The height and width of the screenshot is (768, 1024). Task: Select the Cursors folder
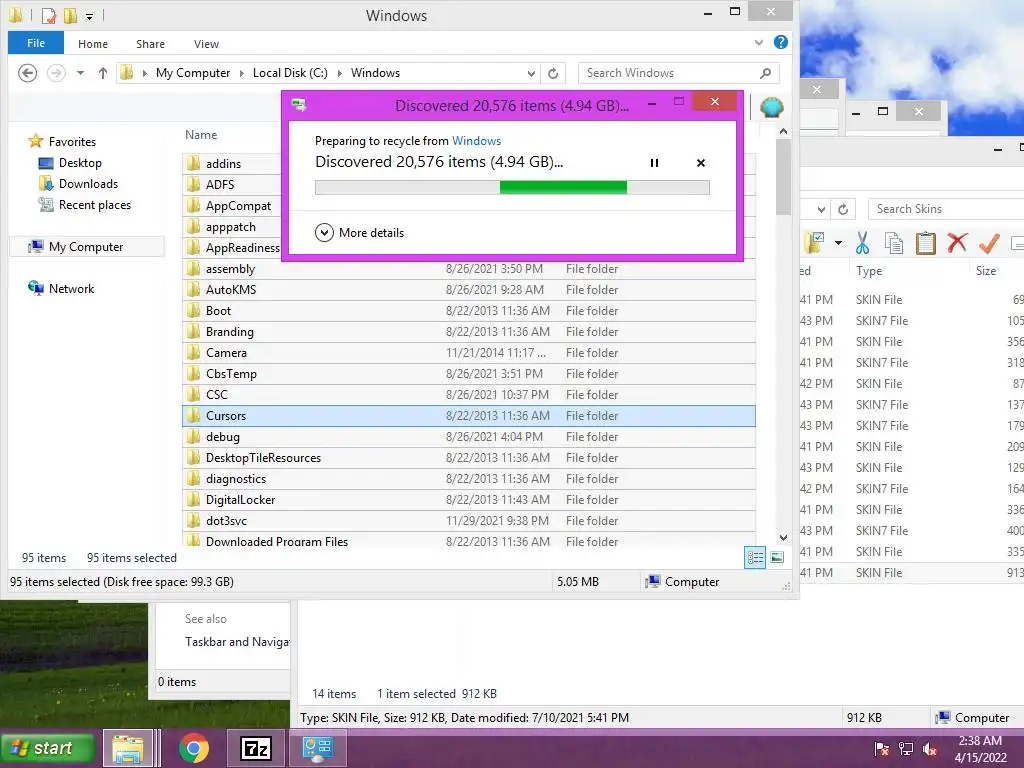[469, 416]
